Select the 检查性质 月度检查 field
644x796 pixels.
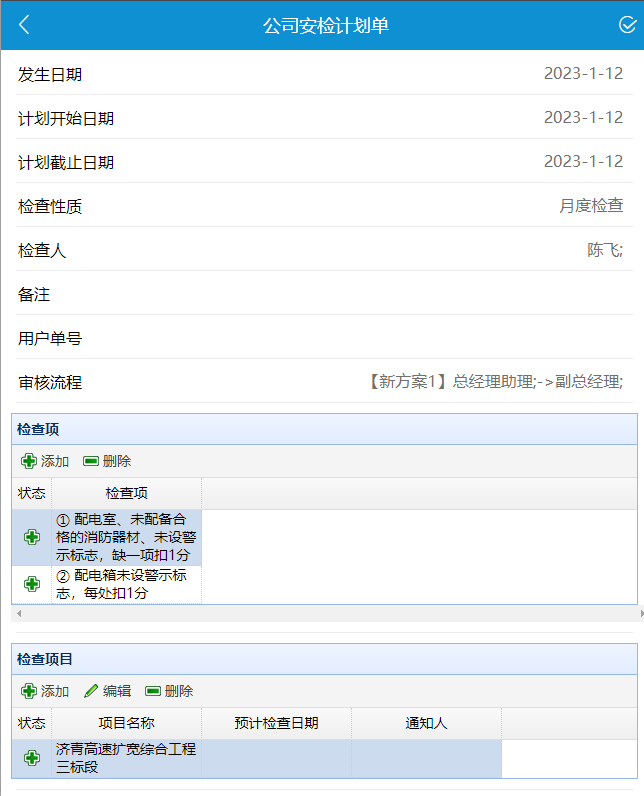point(590,206)
